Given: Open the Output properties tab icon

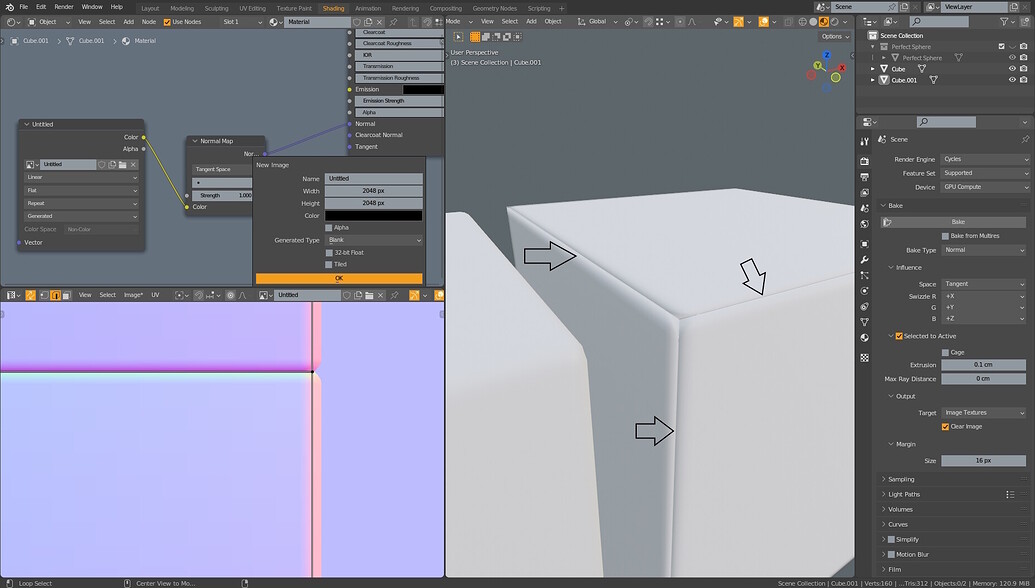Looking at the screenshot, I should click(x=865, y=177).
